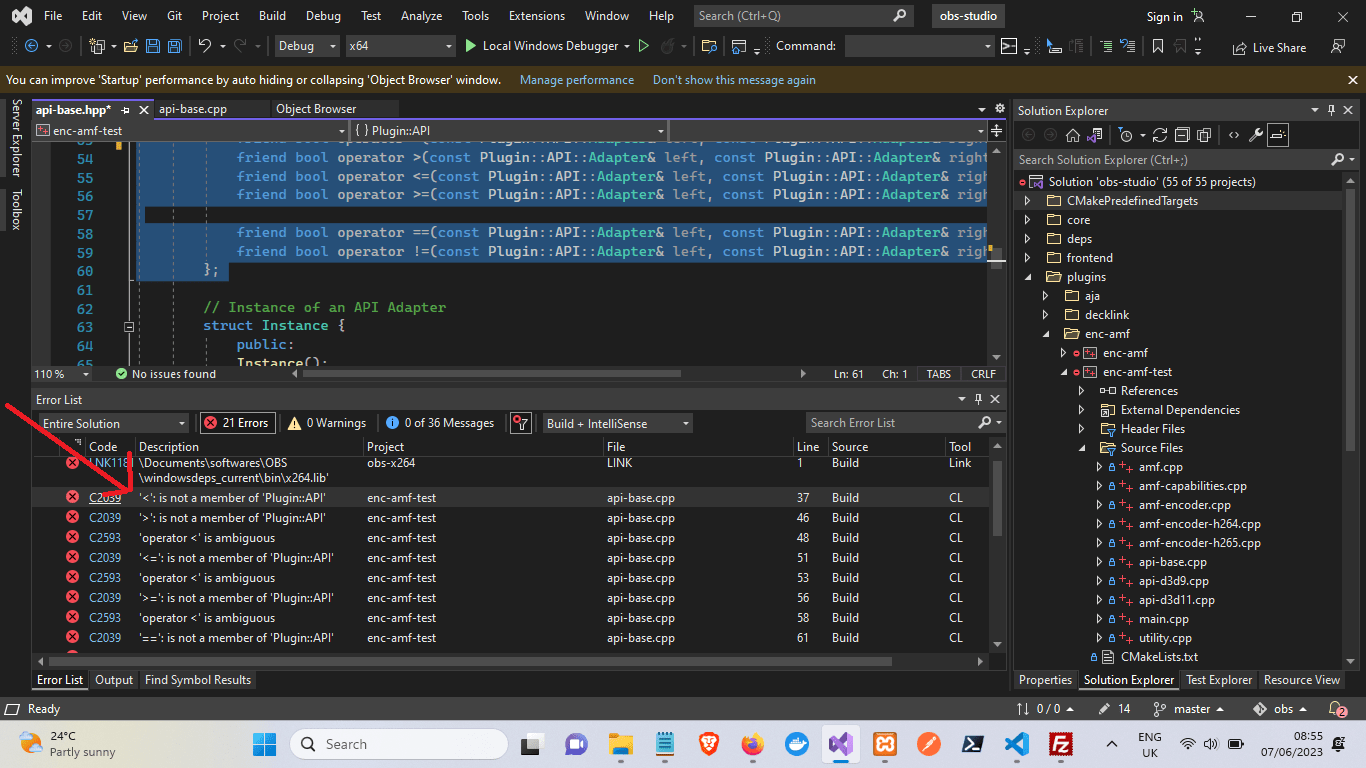Viewport: 1366px width, 768px height.
Task: Open the Build menu
Action: coord(272,16)
